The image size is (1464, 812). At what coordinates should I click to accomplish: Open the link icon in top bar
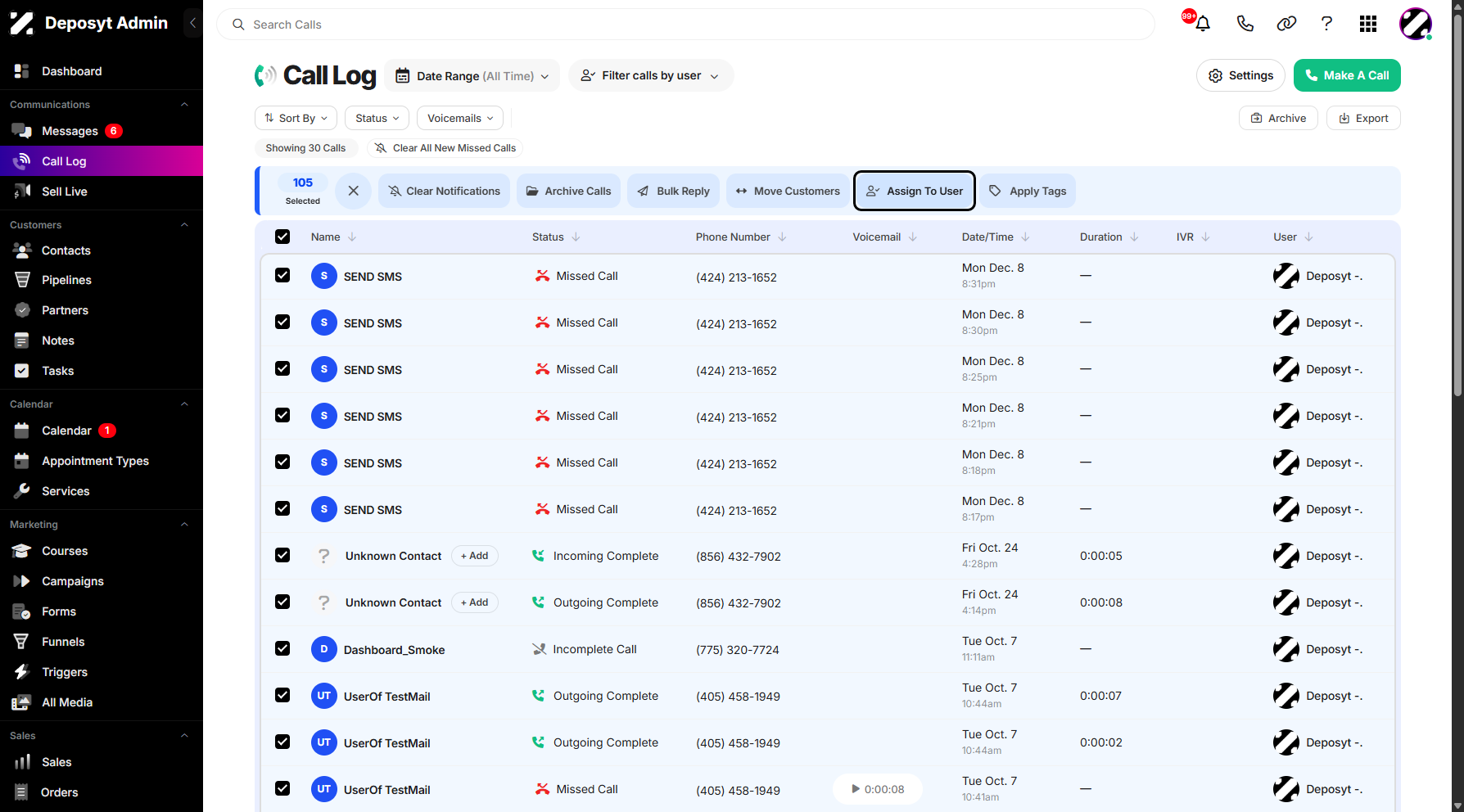(x=1286, y=24)
